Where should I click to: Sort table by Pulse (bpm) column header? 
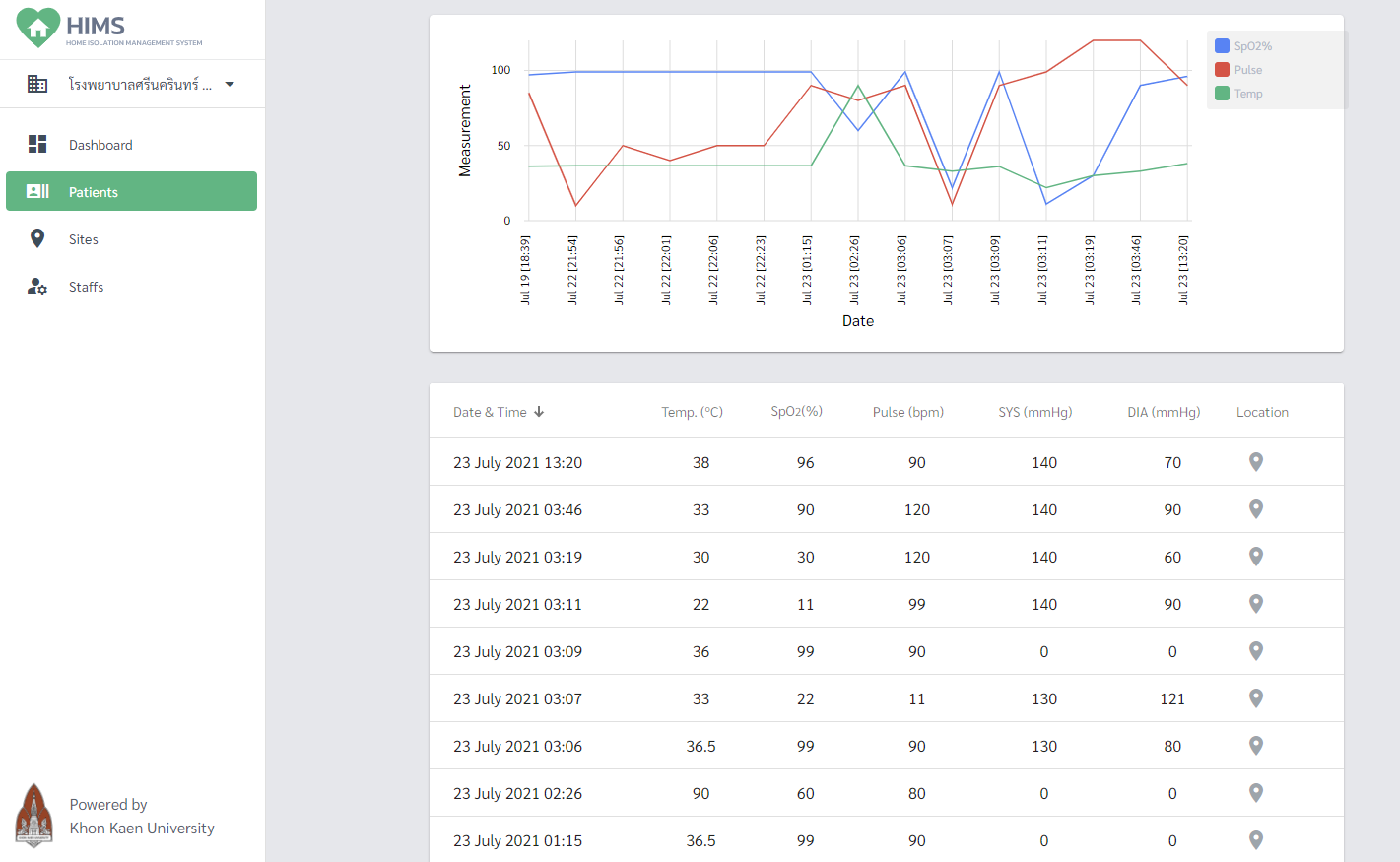point(907,412)
